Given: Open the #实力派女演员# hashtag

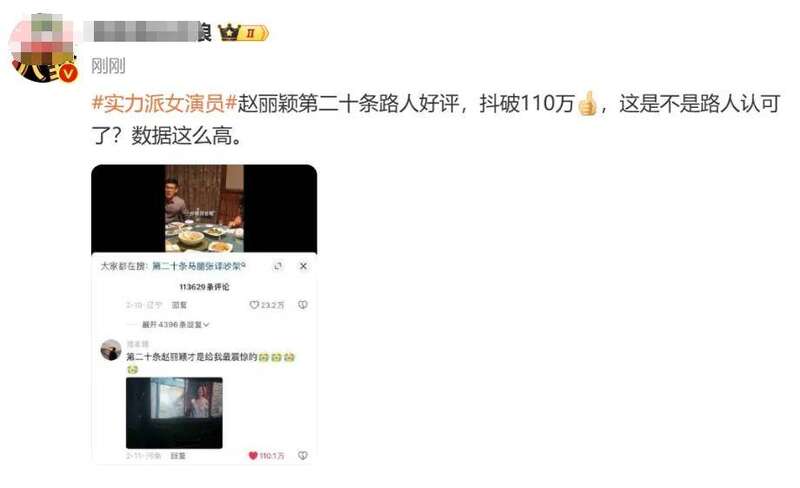Looking at the screenshot, I should 164,104.
